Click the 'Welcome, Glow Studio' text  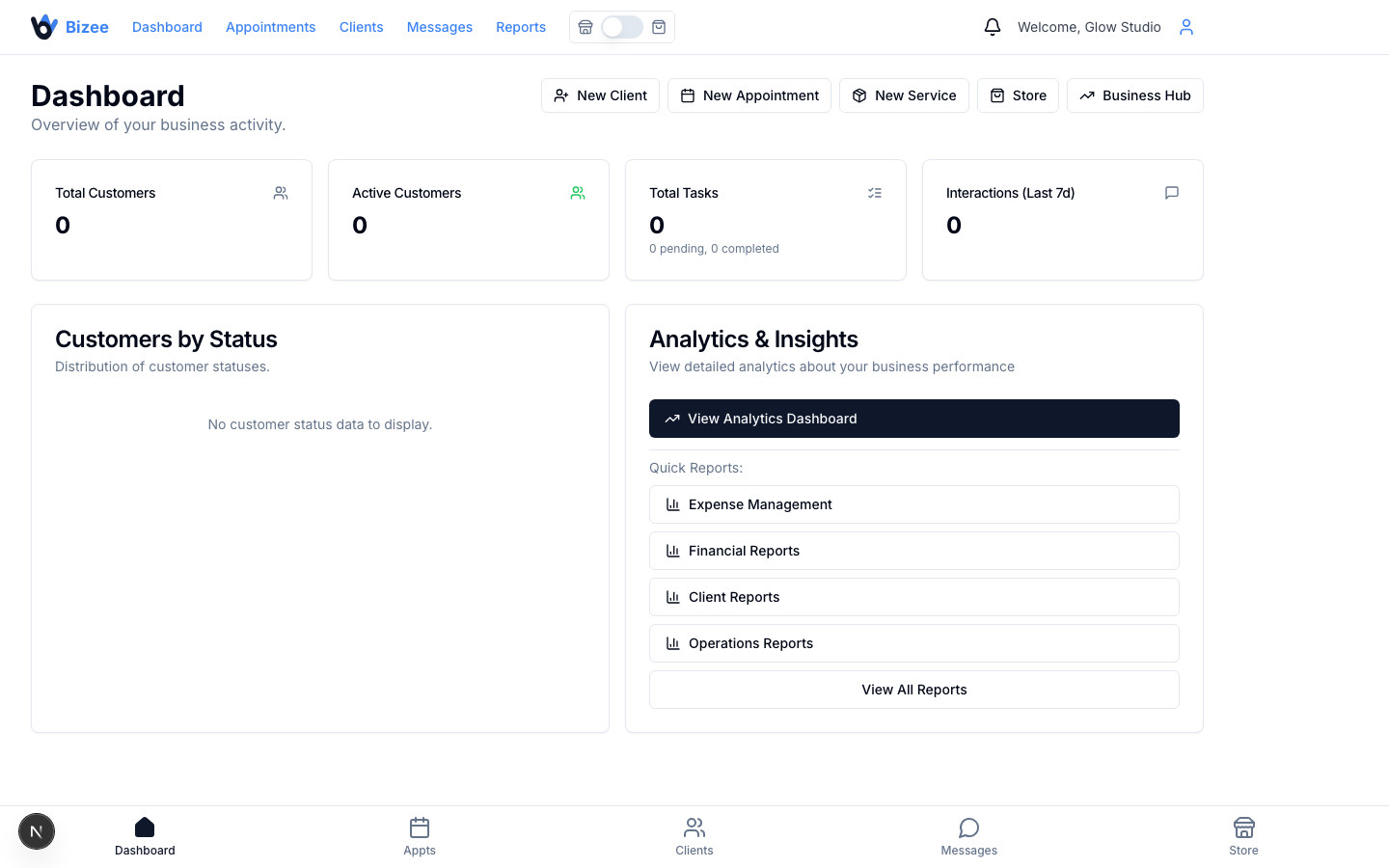1089,27
